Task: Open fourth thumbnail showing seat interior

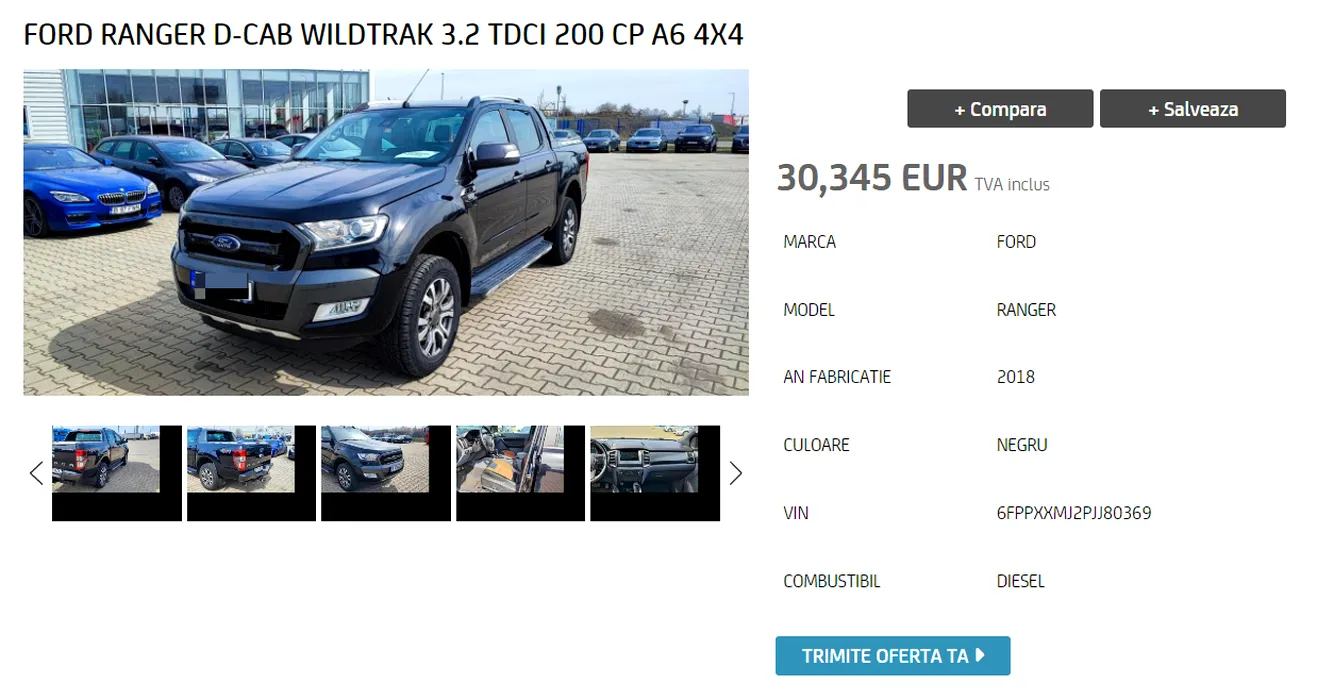Action: point(520,473)
